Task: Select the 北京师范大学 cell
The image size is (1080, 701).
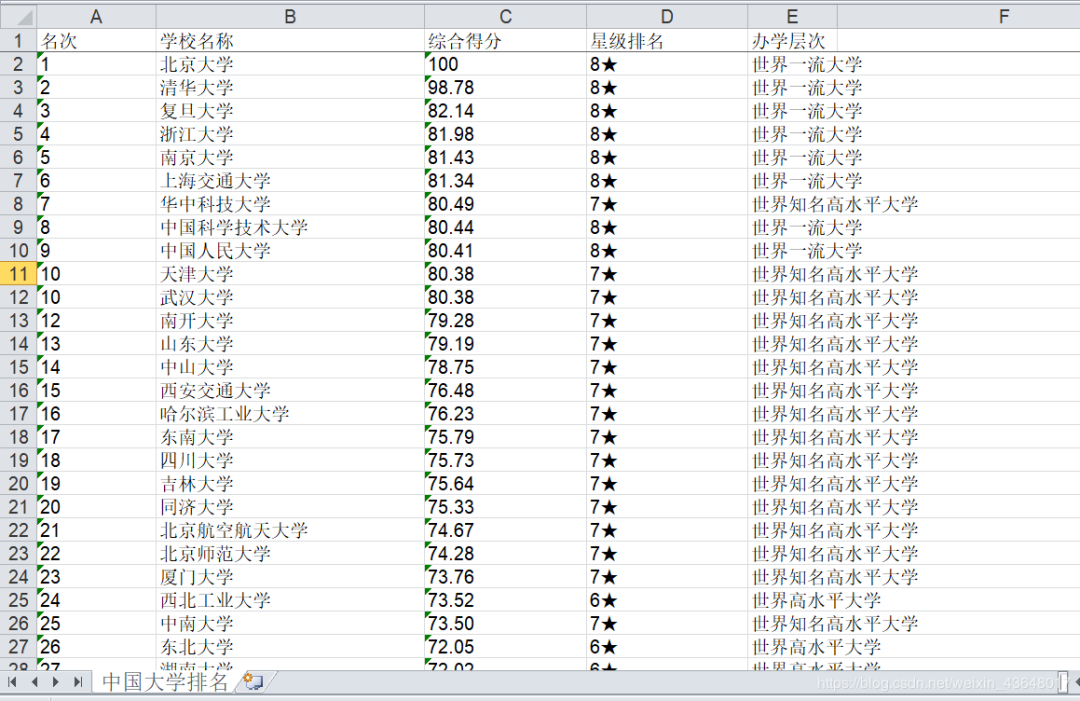Action: (x=290, y=554)
